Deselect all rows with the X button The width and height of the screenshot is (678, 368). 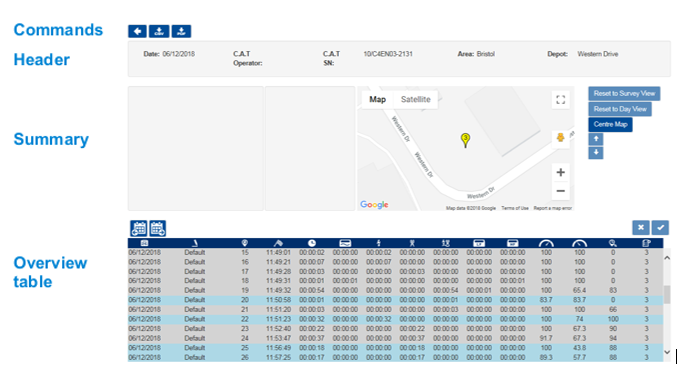pyautogui.click(x=641, y=227)
